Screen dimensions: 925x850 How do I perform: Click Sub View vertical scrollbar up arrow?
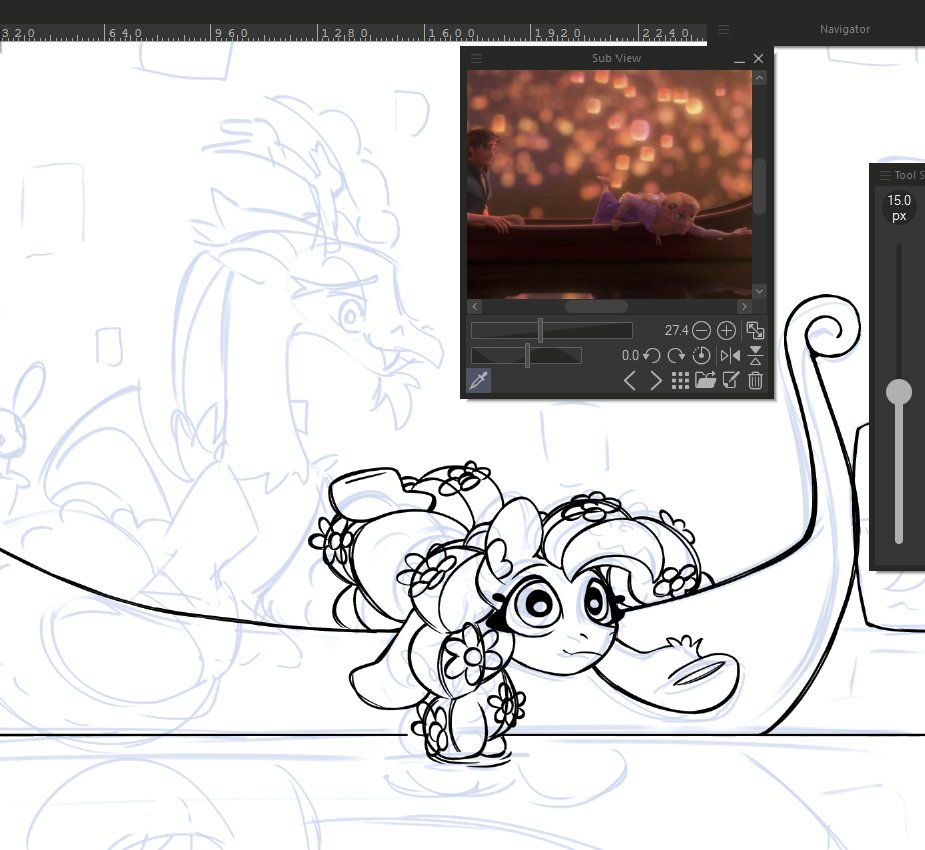click(760, 78)
